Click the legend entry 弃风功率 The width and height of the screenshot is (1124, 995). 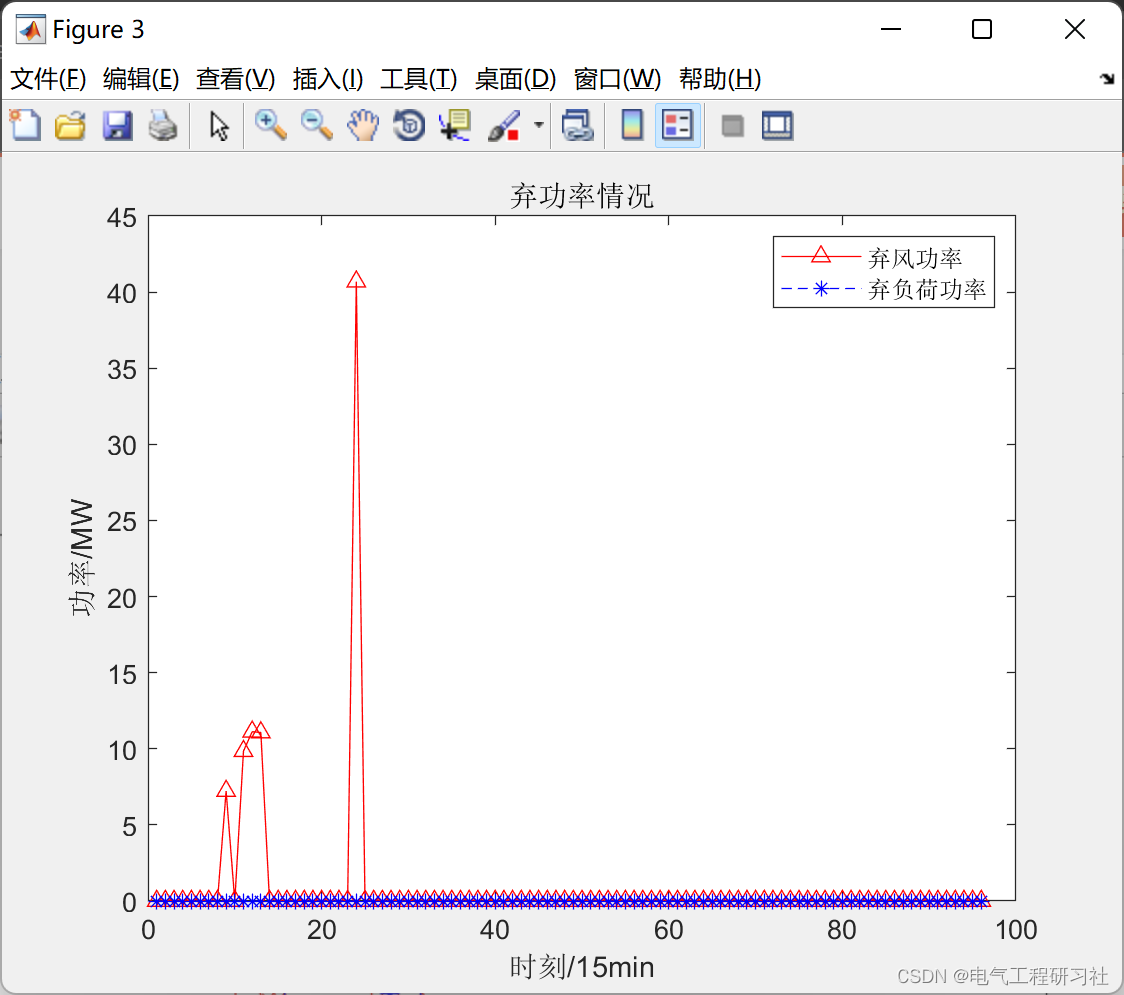click(914, 257)
